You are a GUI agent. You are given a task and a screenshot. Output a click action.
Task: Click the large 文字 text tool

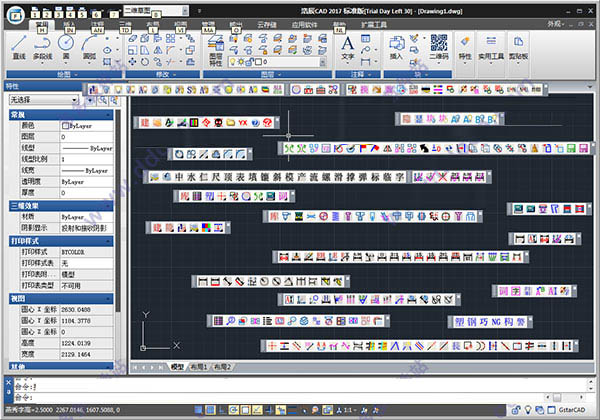(x=347, y=48)
